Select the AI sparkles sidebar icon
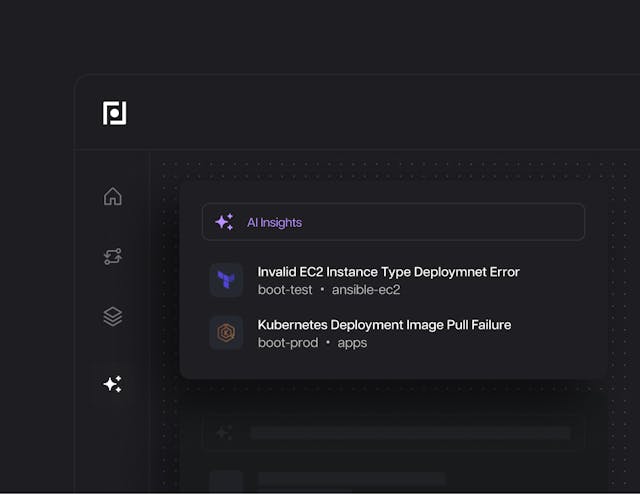 113,384
